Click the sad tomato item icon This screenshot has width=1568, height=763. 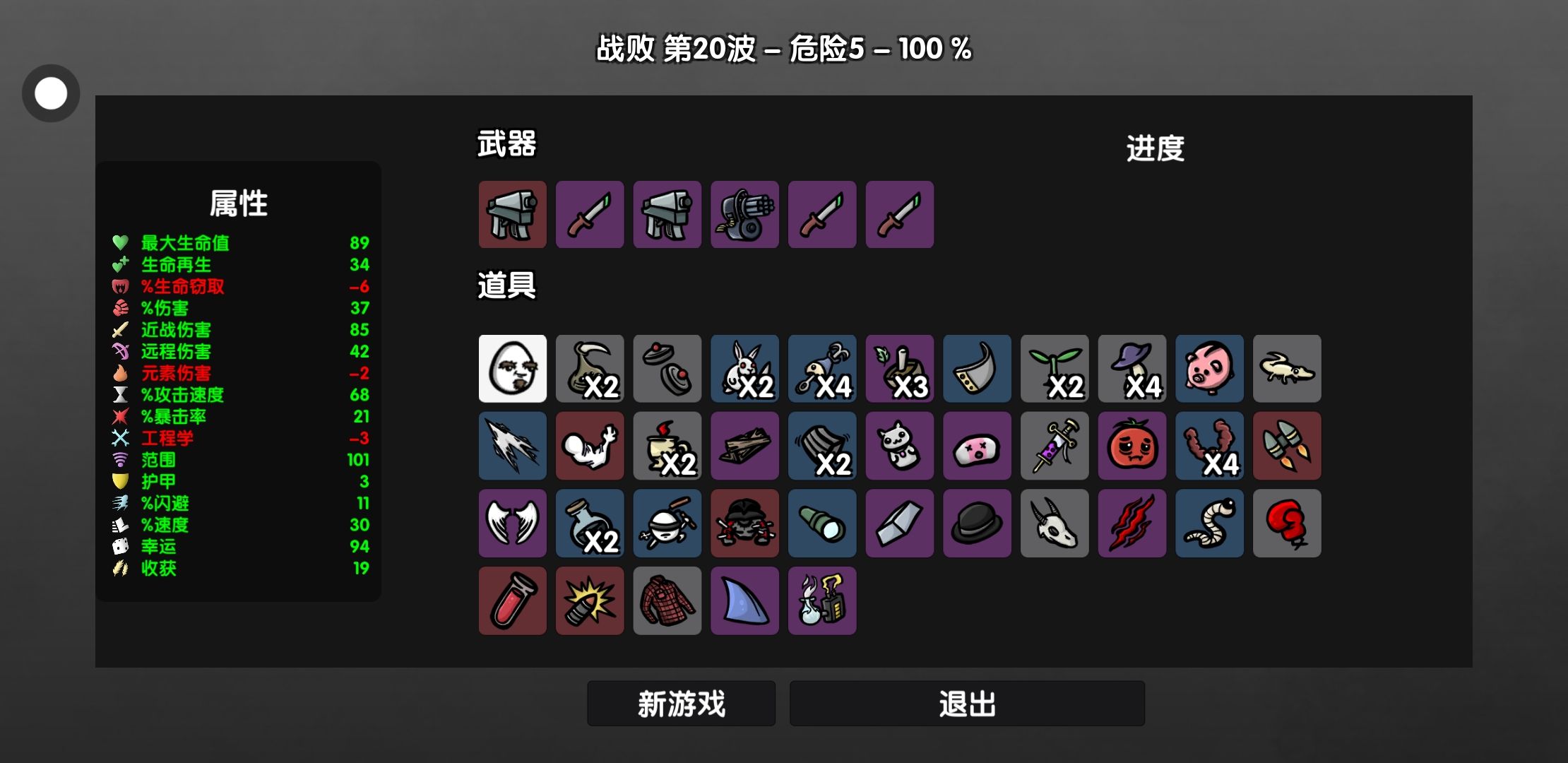coord(1132,446)
